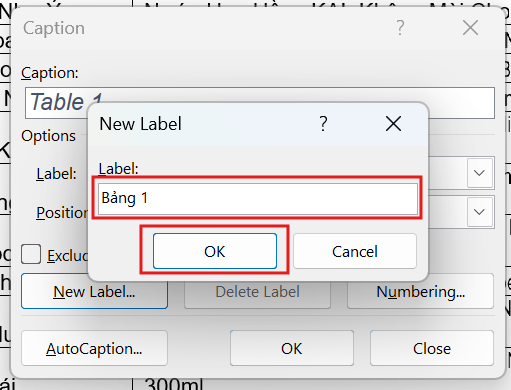Cancel the New Label dialog
The width and height of the screenshot is (511, 390).
point(355,251)
